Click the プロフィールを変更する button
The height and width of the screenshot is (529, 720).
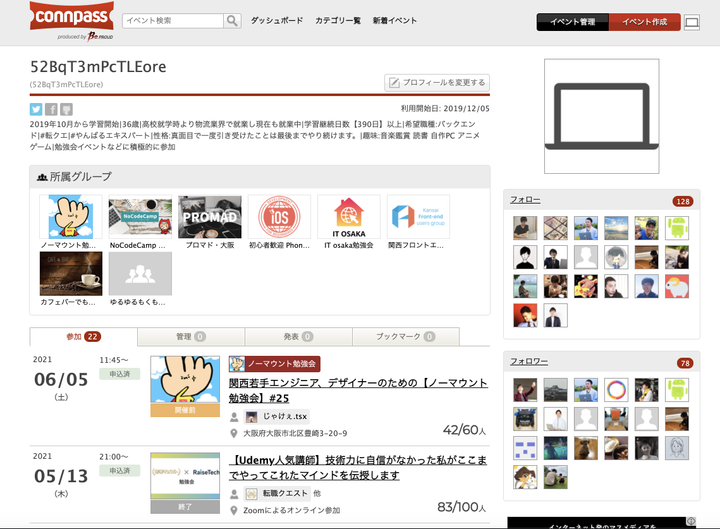(x=437, y=82)
